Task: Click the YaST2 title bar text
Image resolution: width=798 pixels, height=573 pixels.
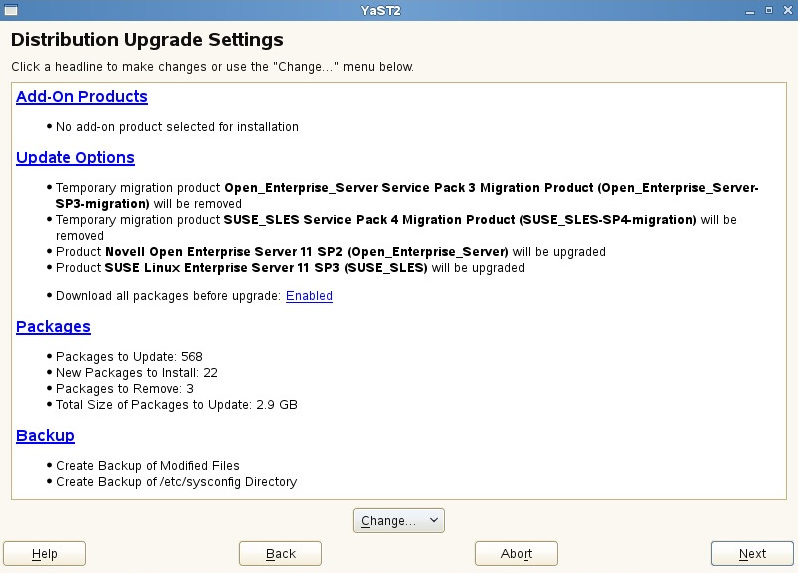Action: pos(398,9)
